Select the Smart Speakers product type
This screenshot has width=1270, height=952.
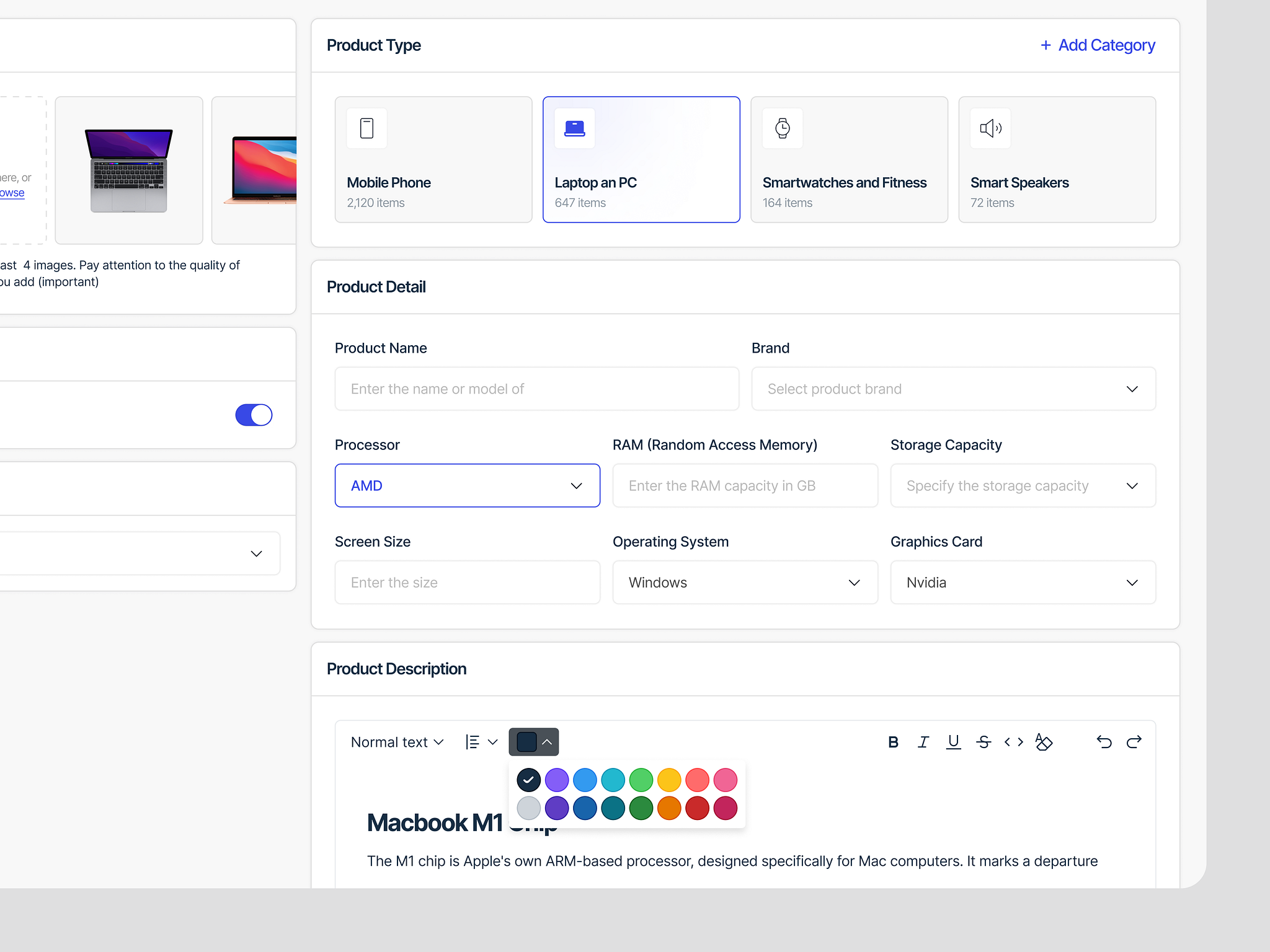coord(1057,159)
